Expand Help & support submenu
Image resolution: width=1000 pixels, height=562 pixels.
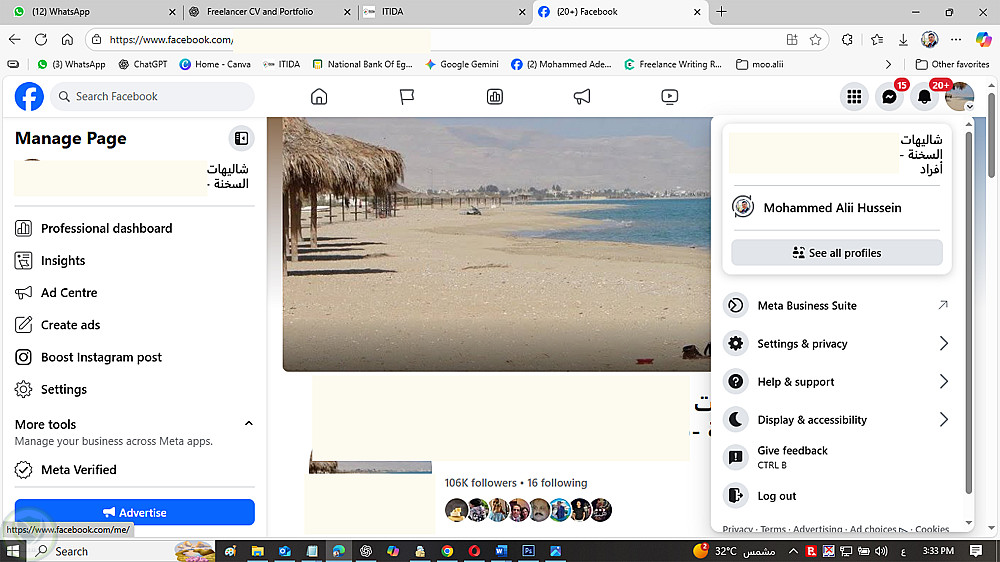(837, 382)
